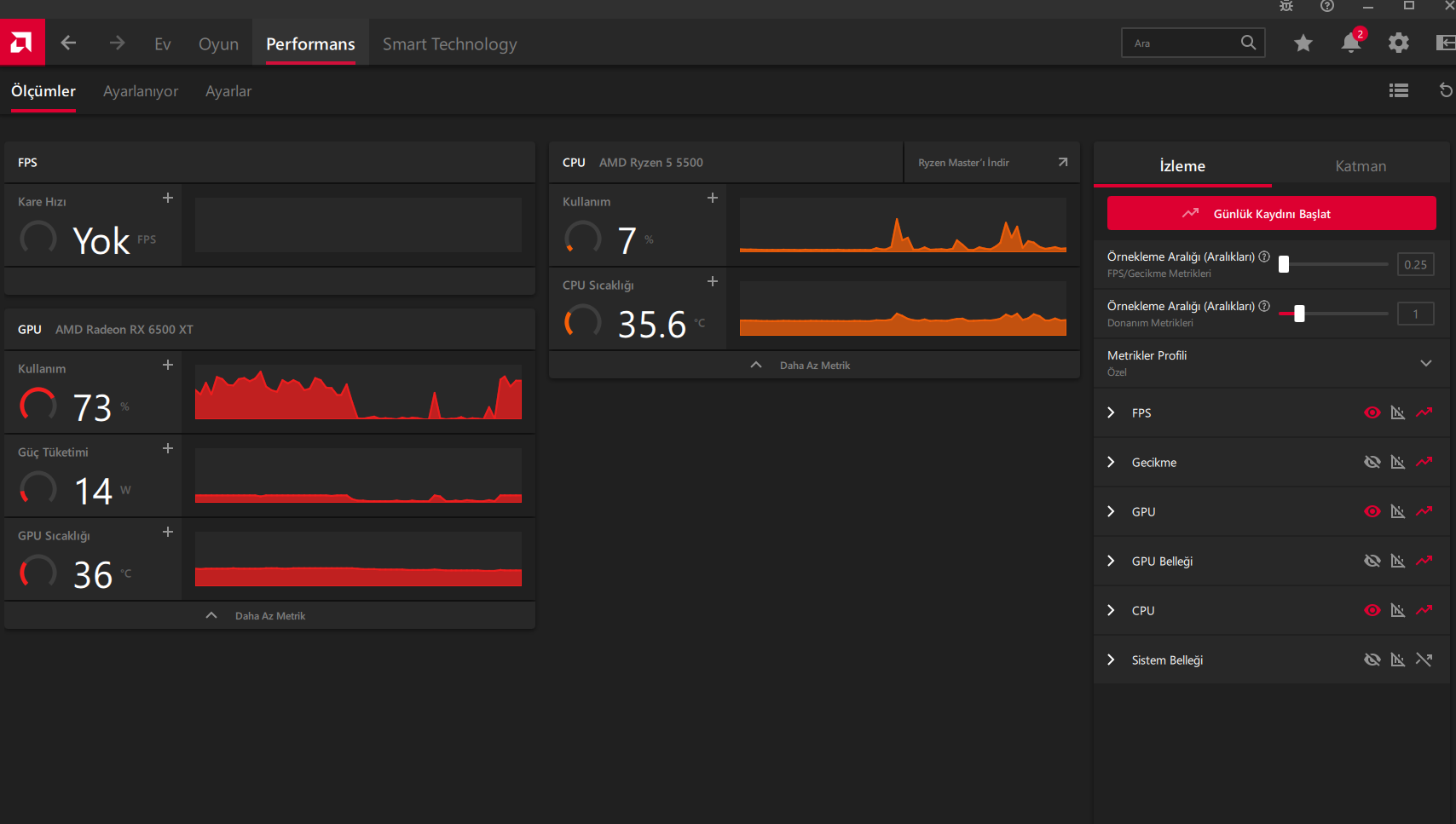1456x824 pixels.
Task: Open the Ev tab
Action: [x=163, y=44]
